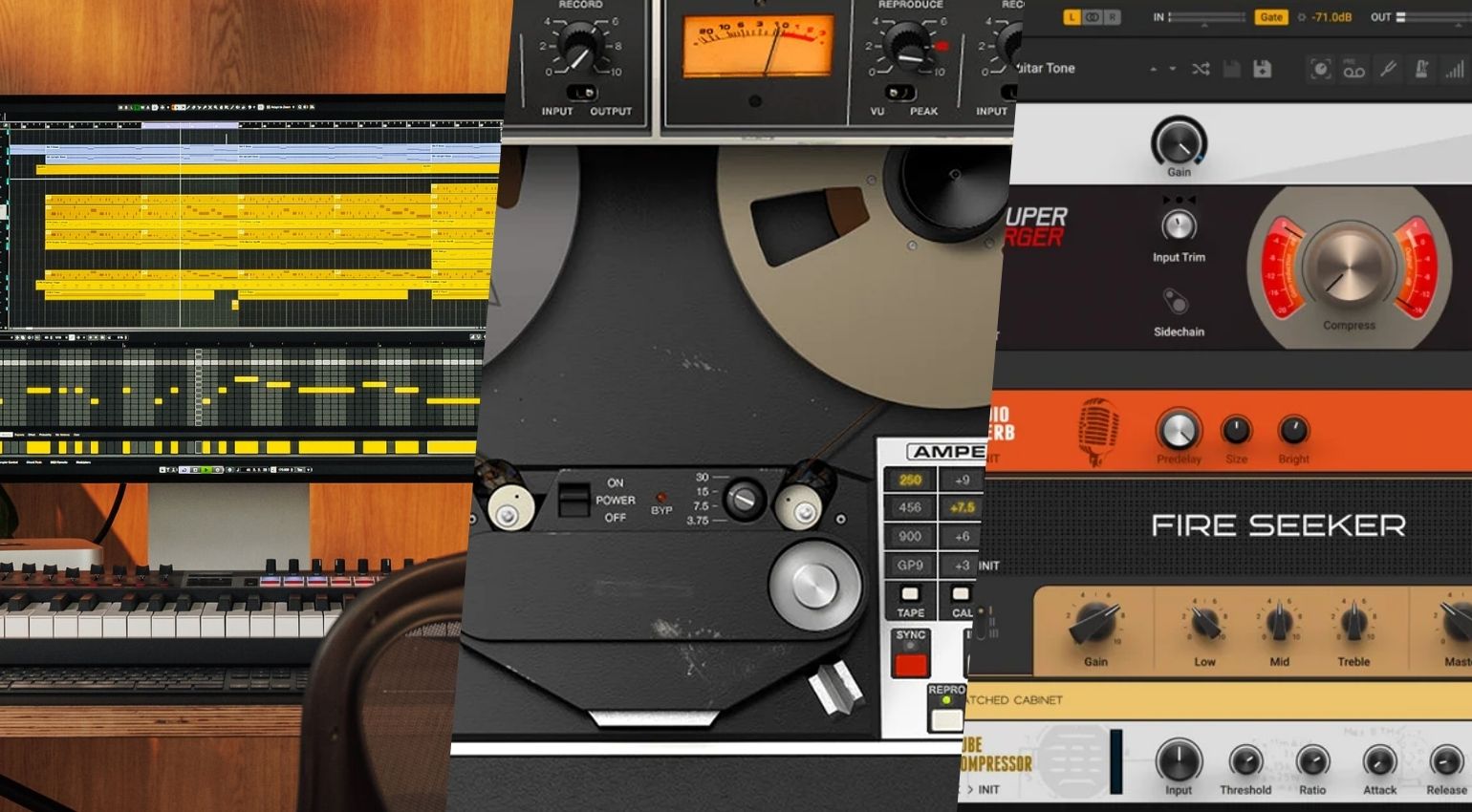Select the GP9 tape formula

coord(910,565)
